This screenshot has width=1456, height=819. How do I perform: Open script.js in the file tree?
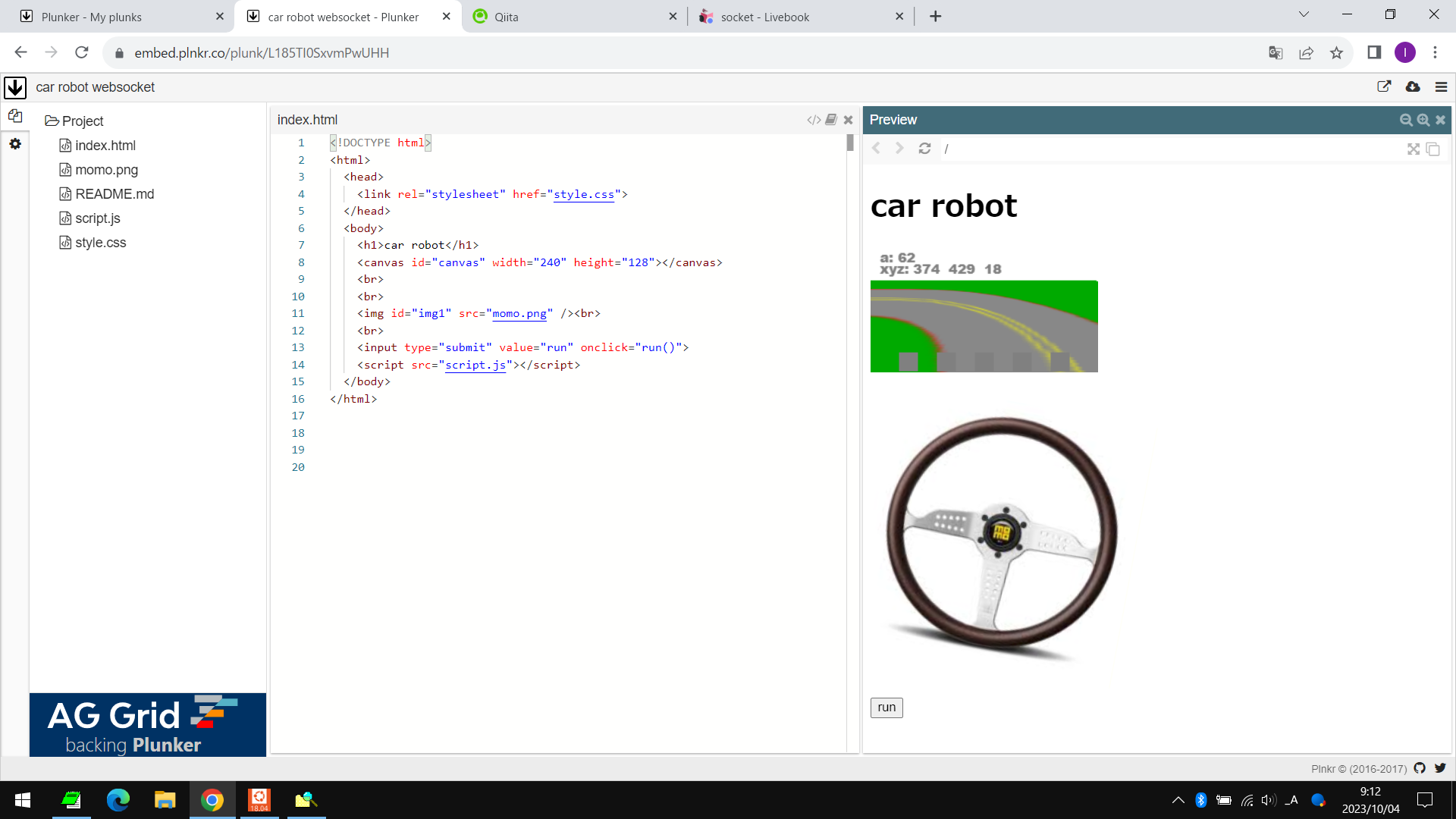click(x=97, y=218)
